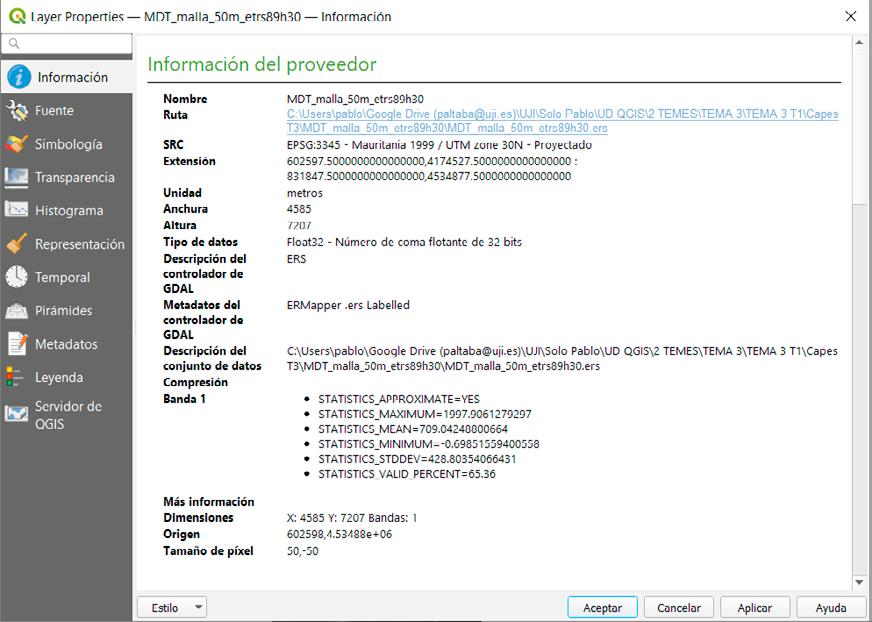
Task: Click the STATISTICS_MINIMUM value entry
Action: coord(429,444)
